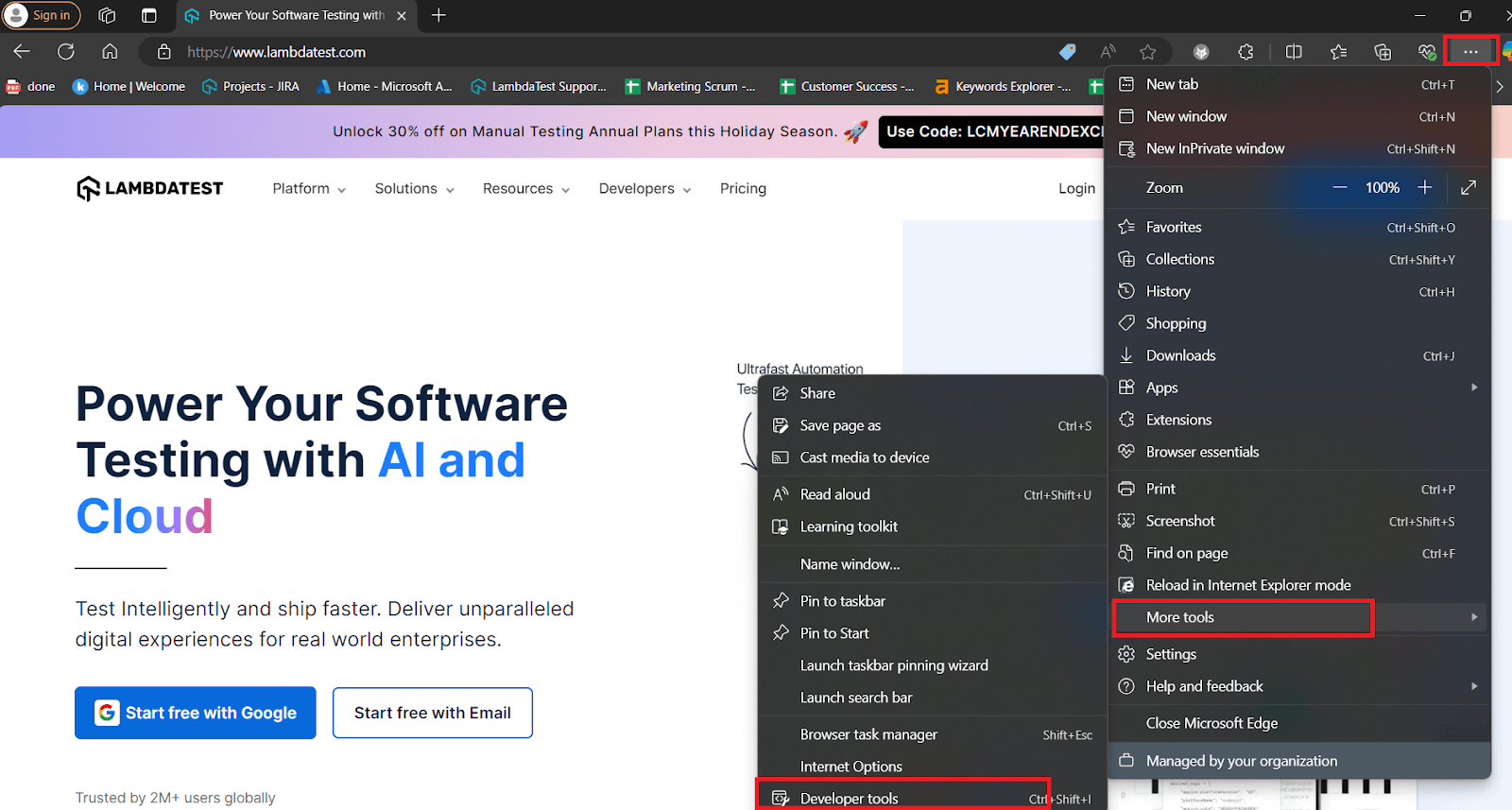Select Reload in Internet Explorer mode
The height and width of the screenshot is (810, 1512).
tap(1297, 585)
